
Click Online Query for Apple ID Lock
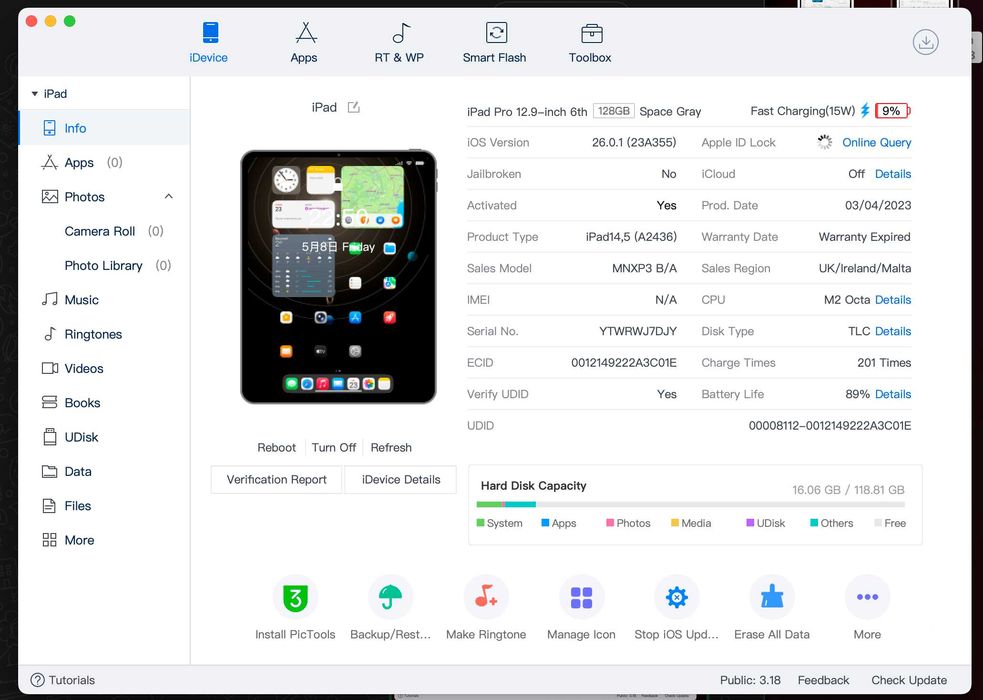(876, 142)
